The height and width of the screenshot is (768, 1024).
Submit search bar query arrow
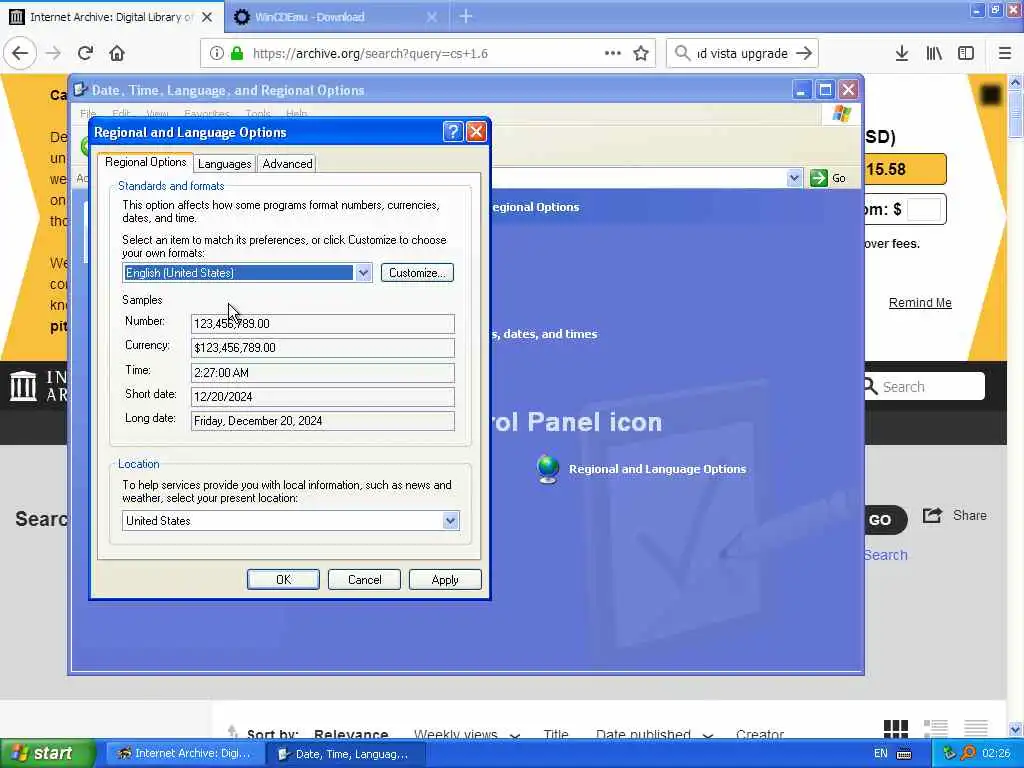pos(805,54)
